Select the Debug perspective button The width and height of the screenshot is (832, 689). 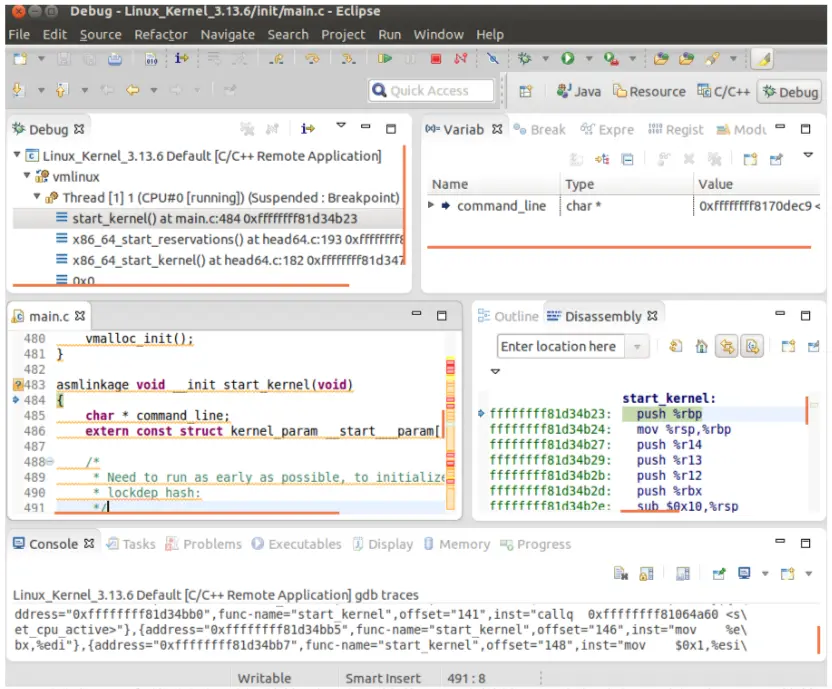tap(790, 92)
